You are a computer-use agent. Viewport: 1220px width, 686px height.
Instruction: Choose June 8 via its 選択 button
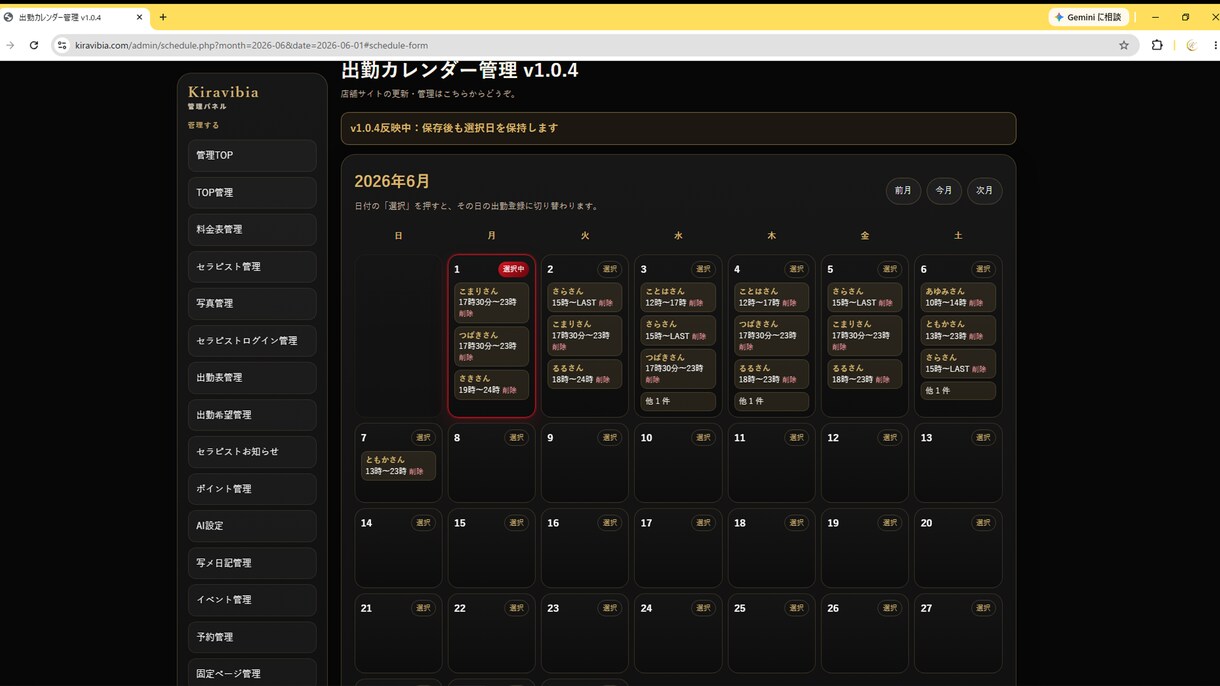point(516,437)
